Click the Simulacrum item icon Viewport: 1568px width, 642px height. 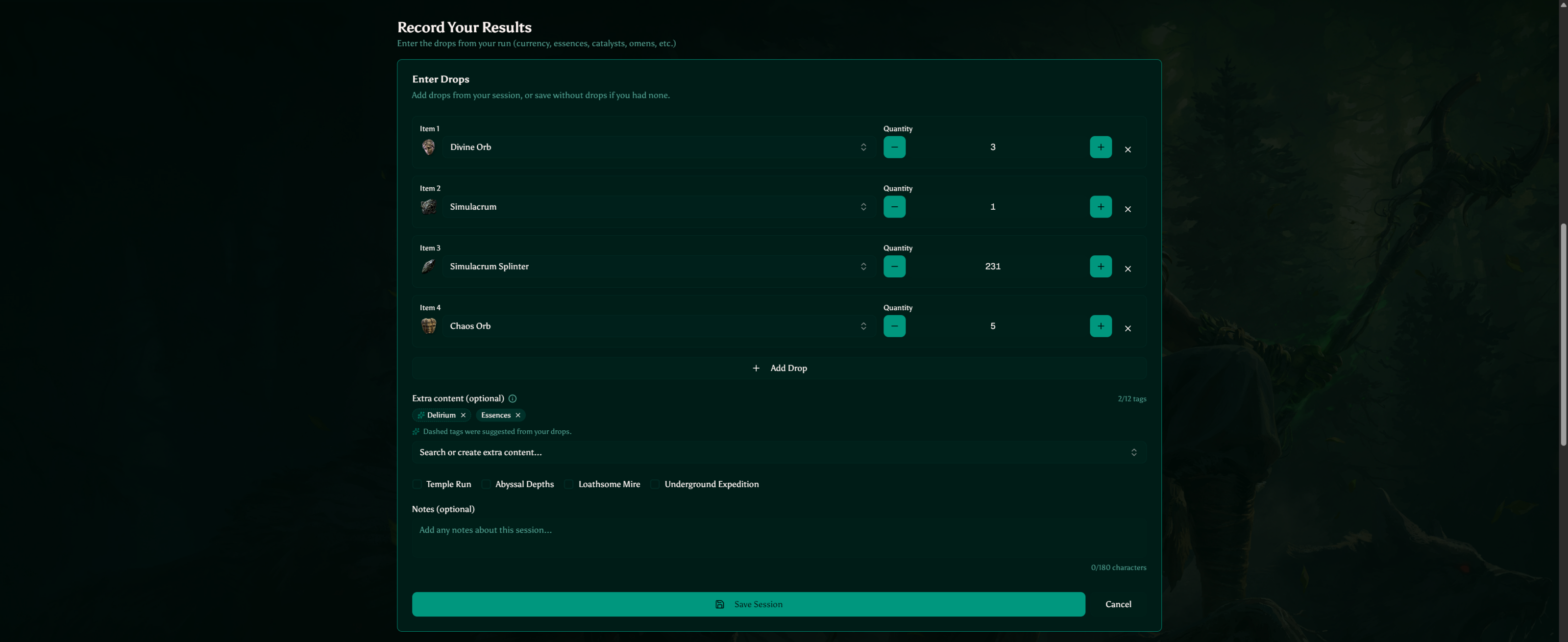click(x=429, y=207)
